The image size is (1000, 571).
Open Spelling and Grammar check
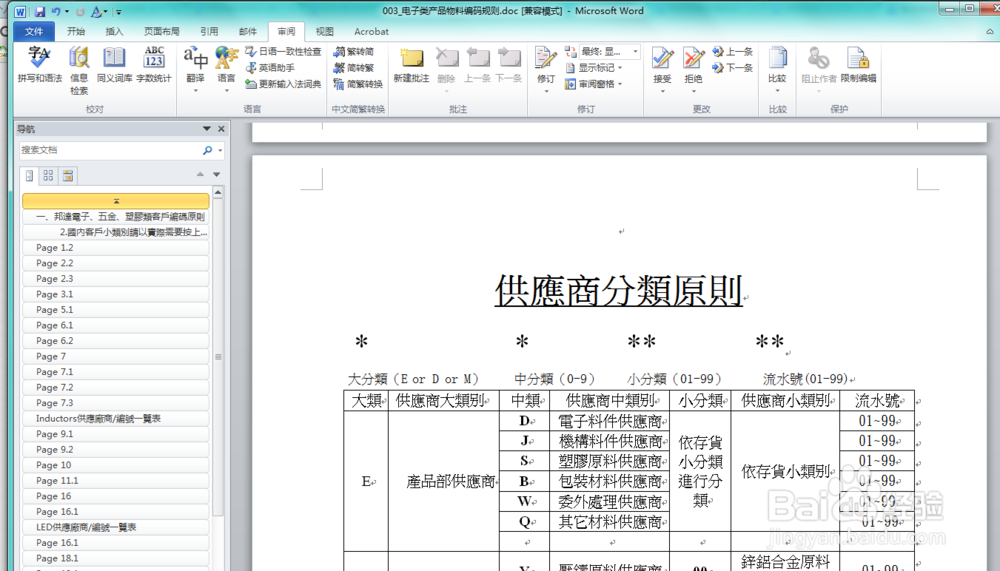coord(40,66)
